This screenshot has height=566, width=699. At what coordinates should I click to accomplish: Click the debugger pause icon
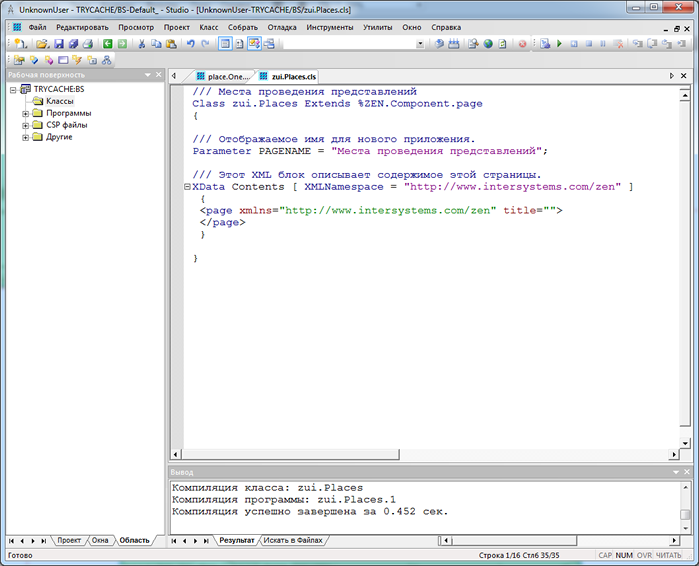pyautogui.click(x=603, y=44)
